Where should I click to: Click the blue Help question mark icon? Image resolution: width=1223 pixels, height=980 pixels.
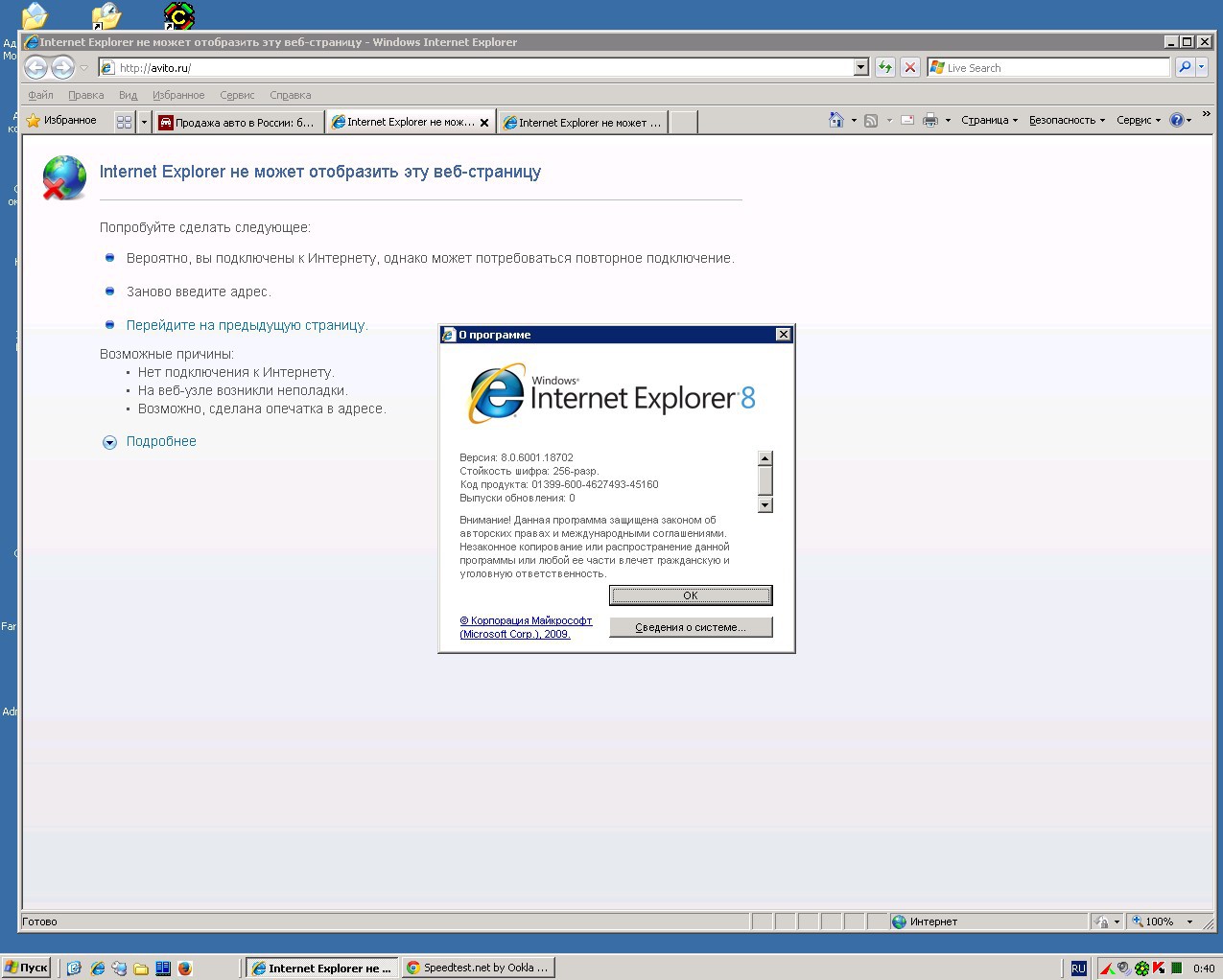pos(1177,121)
